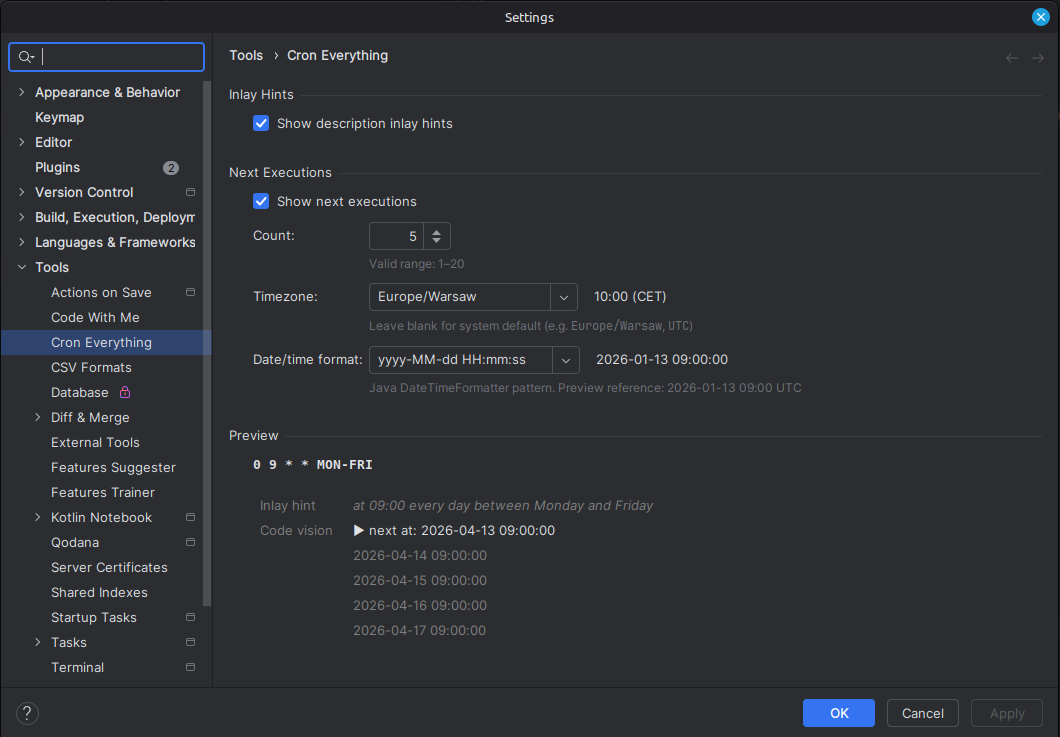1060x737 pixels.
Task: Open Qodana settings page
Action: tap(75, 542)
